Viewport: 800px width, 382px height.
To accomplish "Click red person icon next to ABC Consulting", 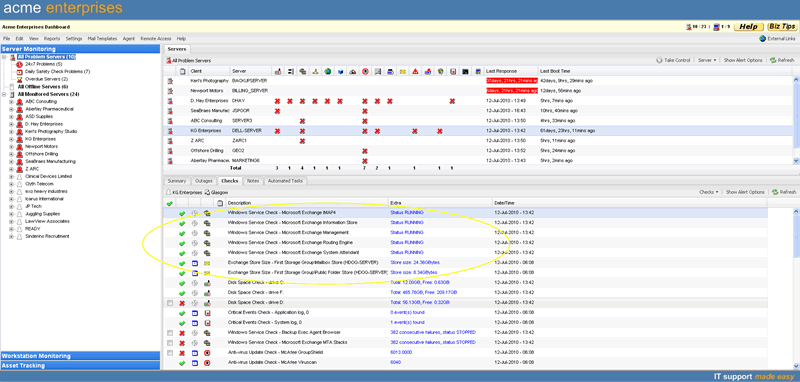I will (19, 101).
